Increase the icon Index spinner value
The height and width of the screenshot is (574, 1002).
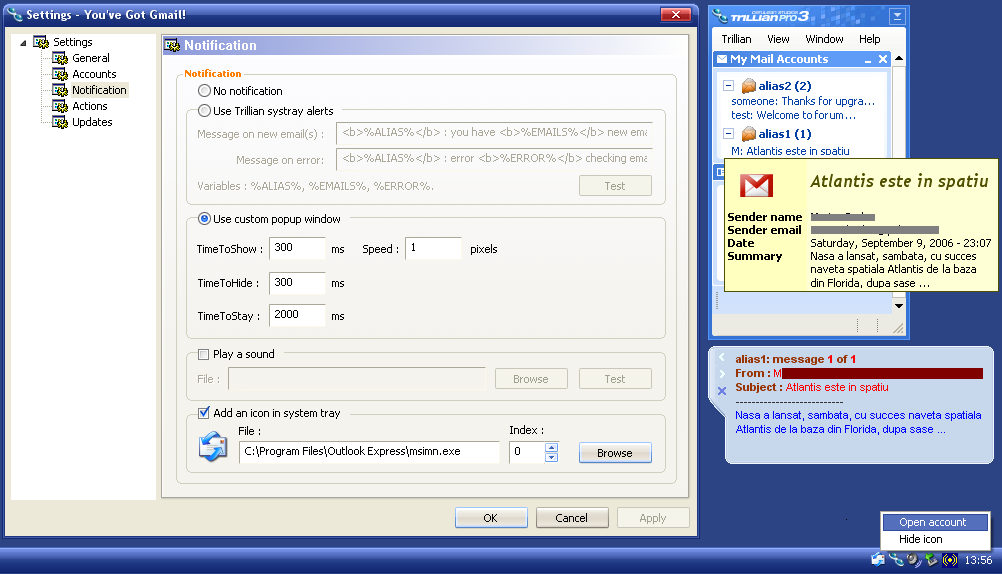(551, 447)
